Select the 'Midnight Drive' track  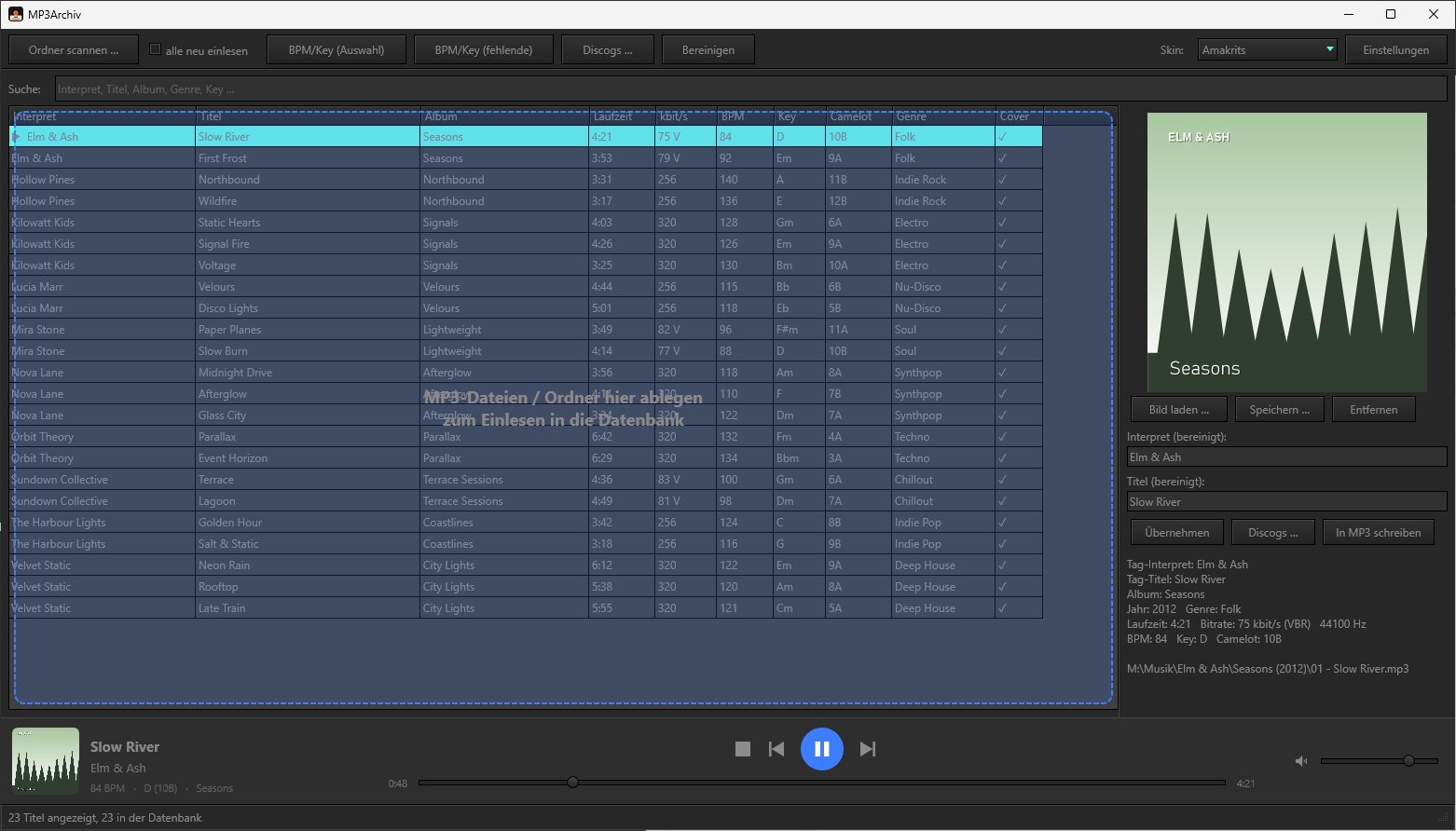[526, 373]
